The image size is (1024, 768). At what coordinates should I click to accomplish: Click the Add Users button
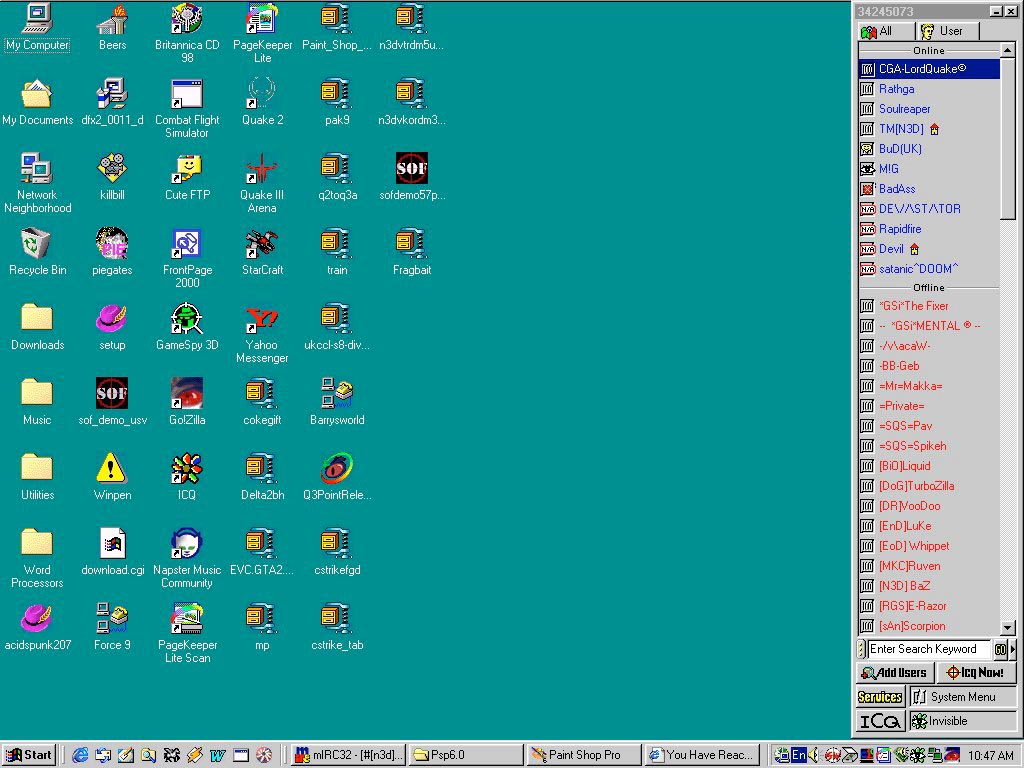894,673
